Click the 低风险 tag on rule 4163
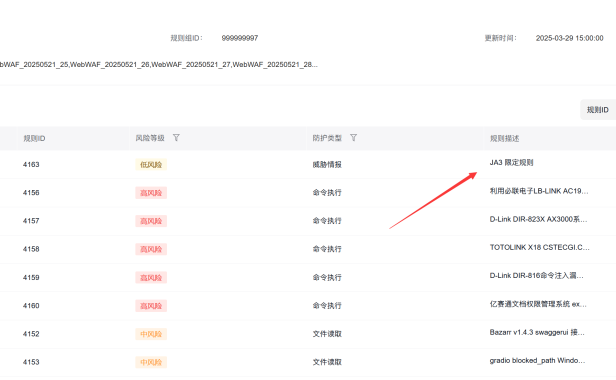 (x=151, y=165)
